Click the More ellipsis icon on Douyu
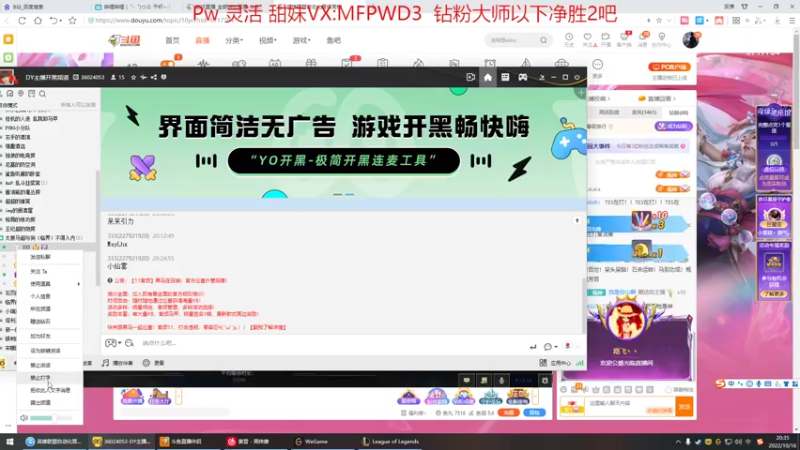 [x=597, y=65]
